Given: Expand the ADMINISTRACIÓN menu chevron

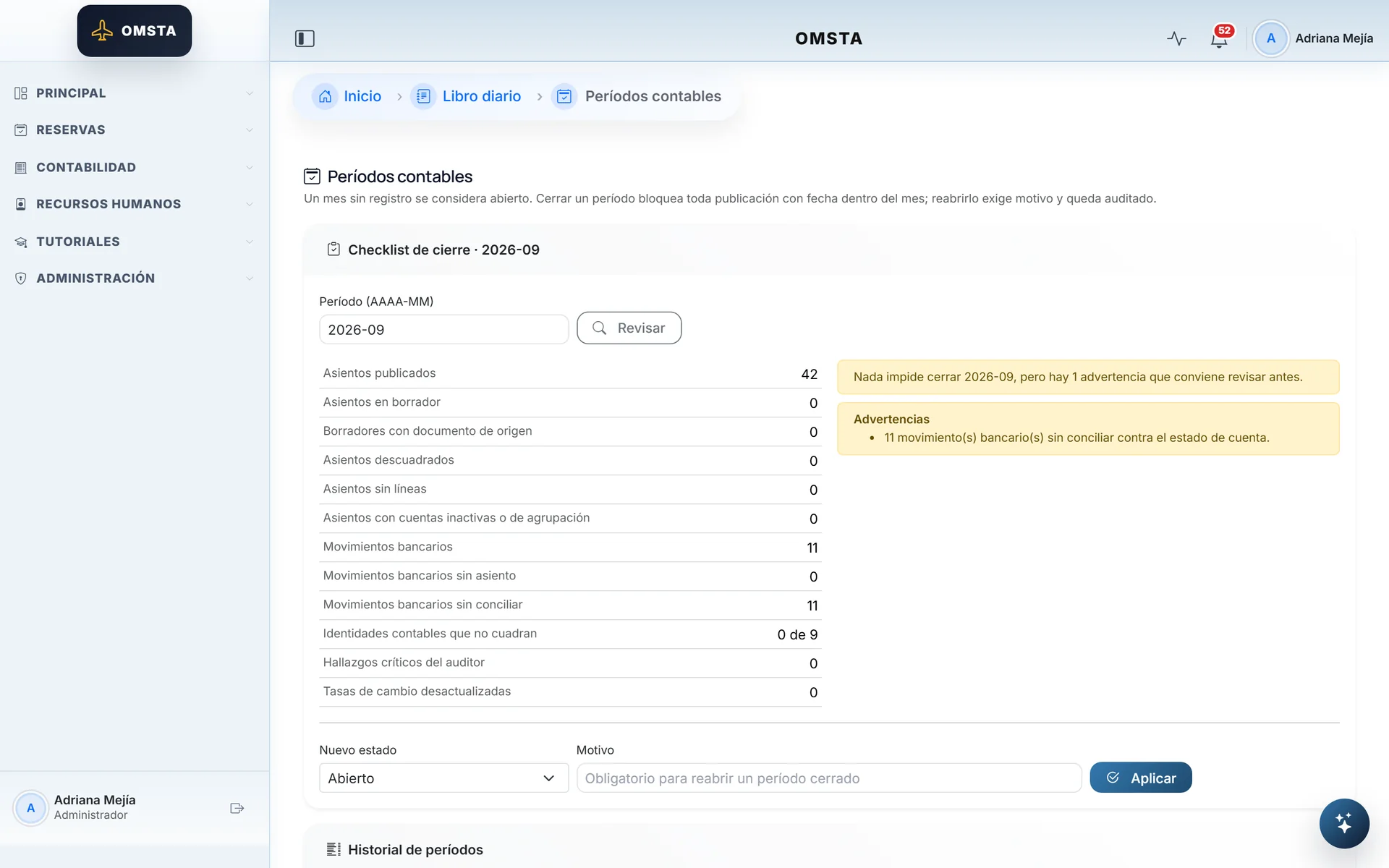Looking at the screenshot, I should (250, 278).
